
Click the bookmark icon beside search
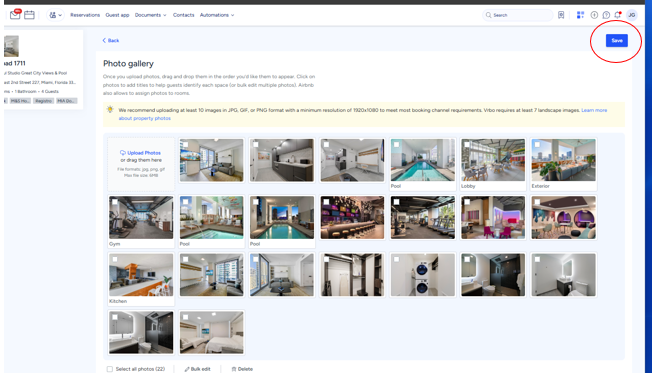[x=561, y=15]
